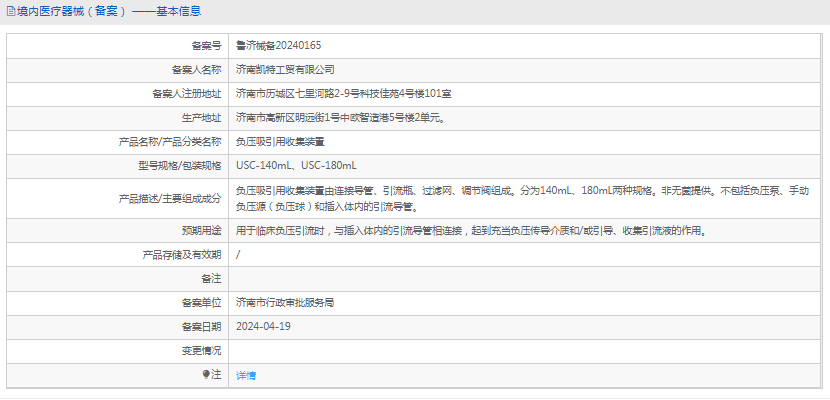The image size is (830, 400).
Task: Click the filing authority 济南市行政审批服务局
Action: (285, 303)
